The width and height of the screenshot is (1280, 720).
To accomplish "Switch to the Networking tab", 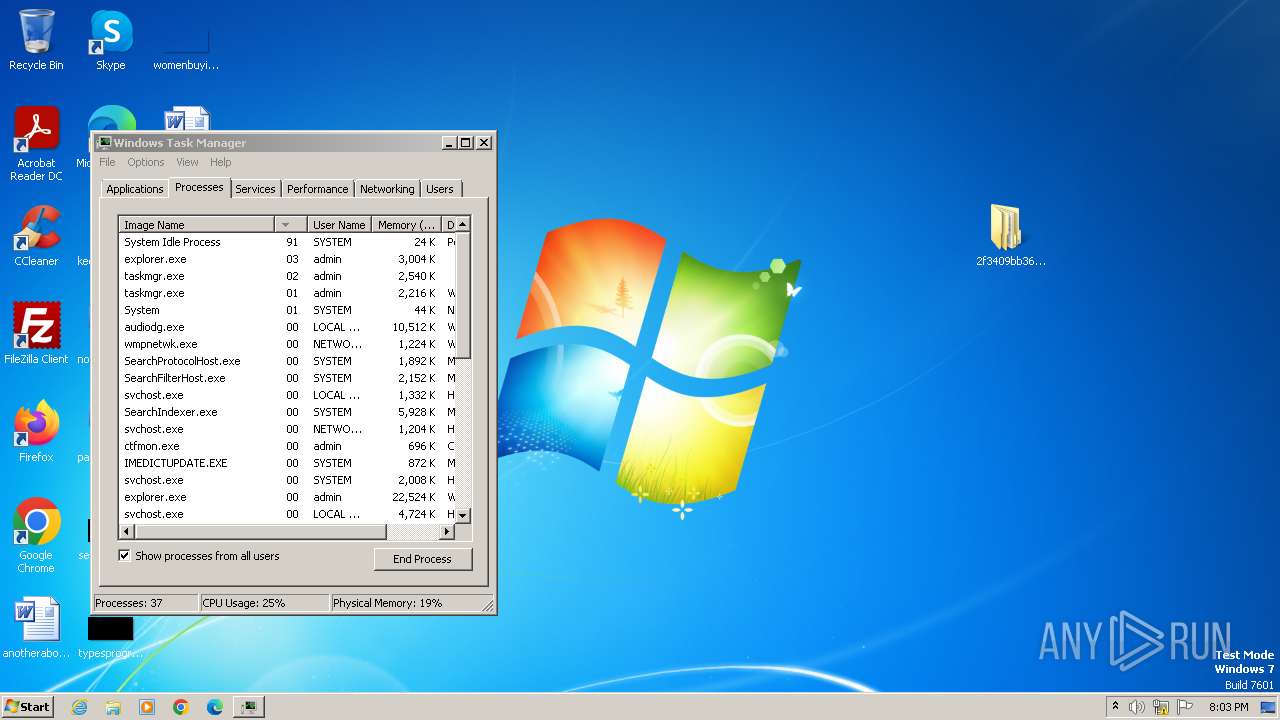I will click(387, 189).
